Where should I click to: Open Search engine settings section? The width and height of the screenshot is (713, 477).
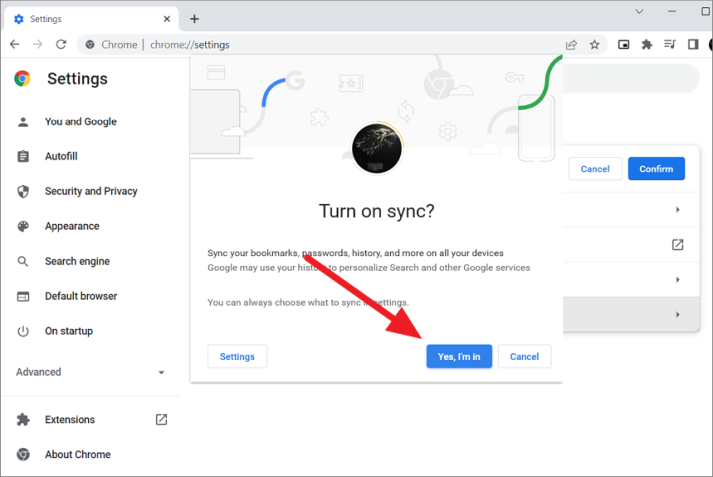point(77,261)
